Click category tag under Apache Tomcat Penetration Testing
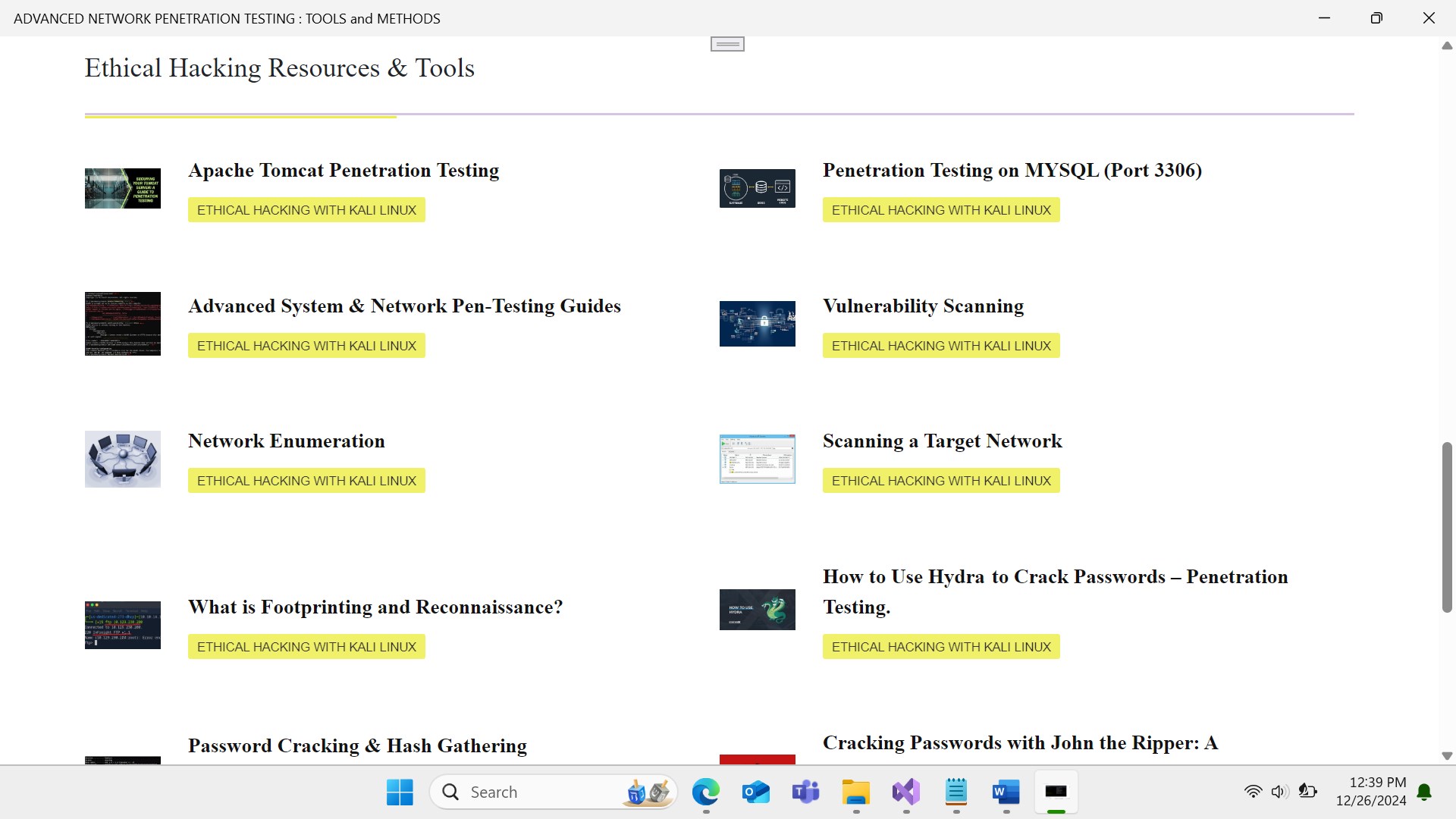 [x=306, y=210]
